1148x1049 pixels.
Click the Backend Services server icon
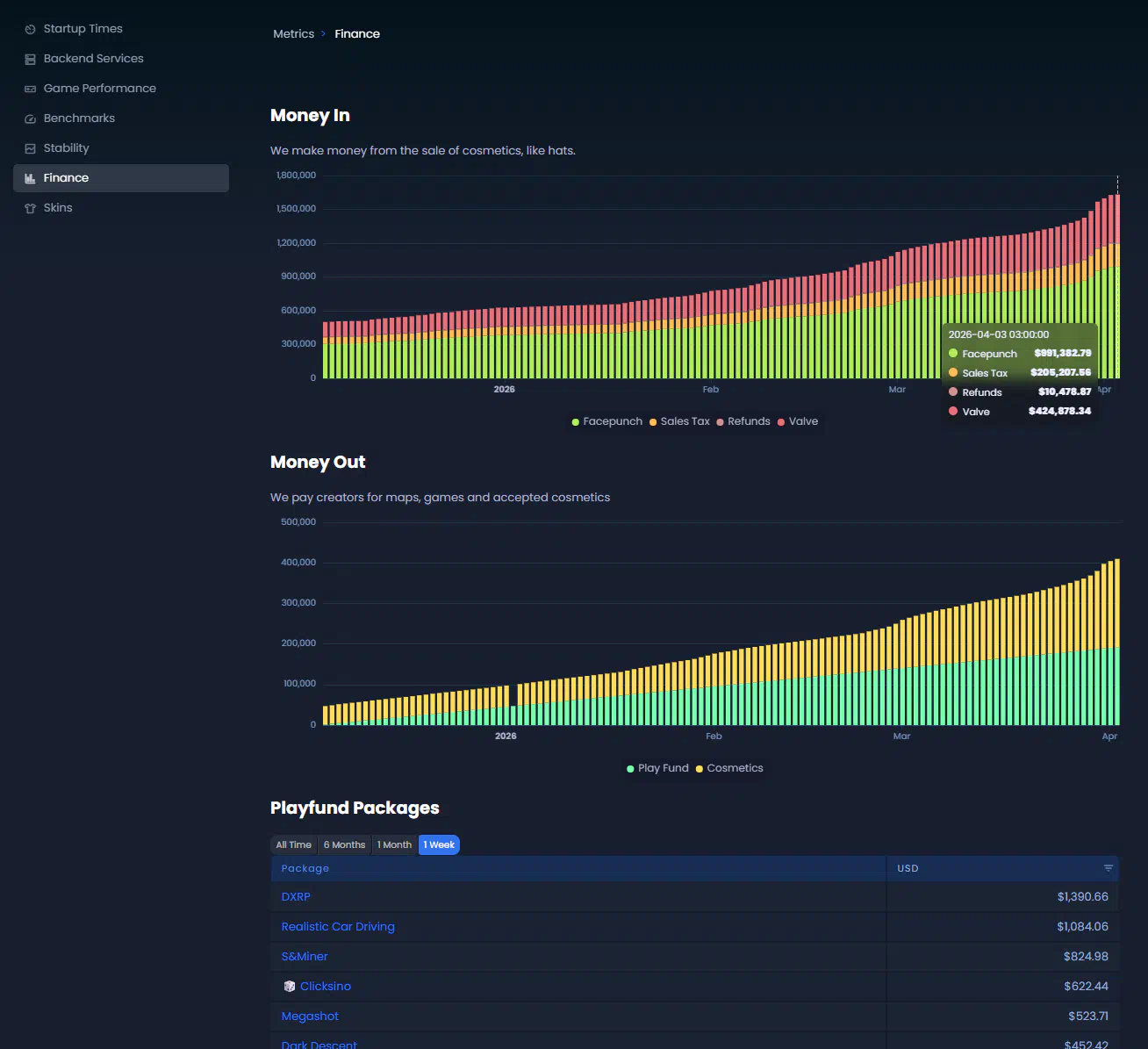[30, 59]
